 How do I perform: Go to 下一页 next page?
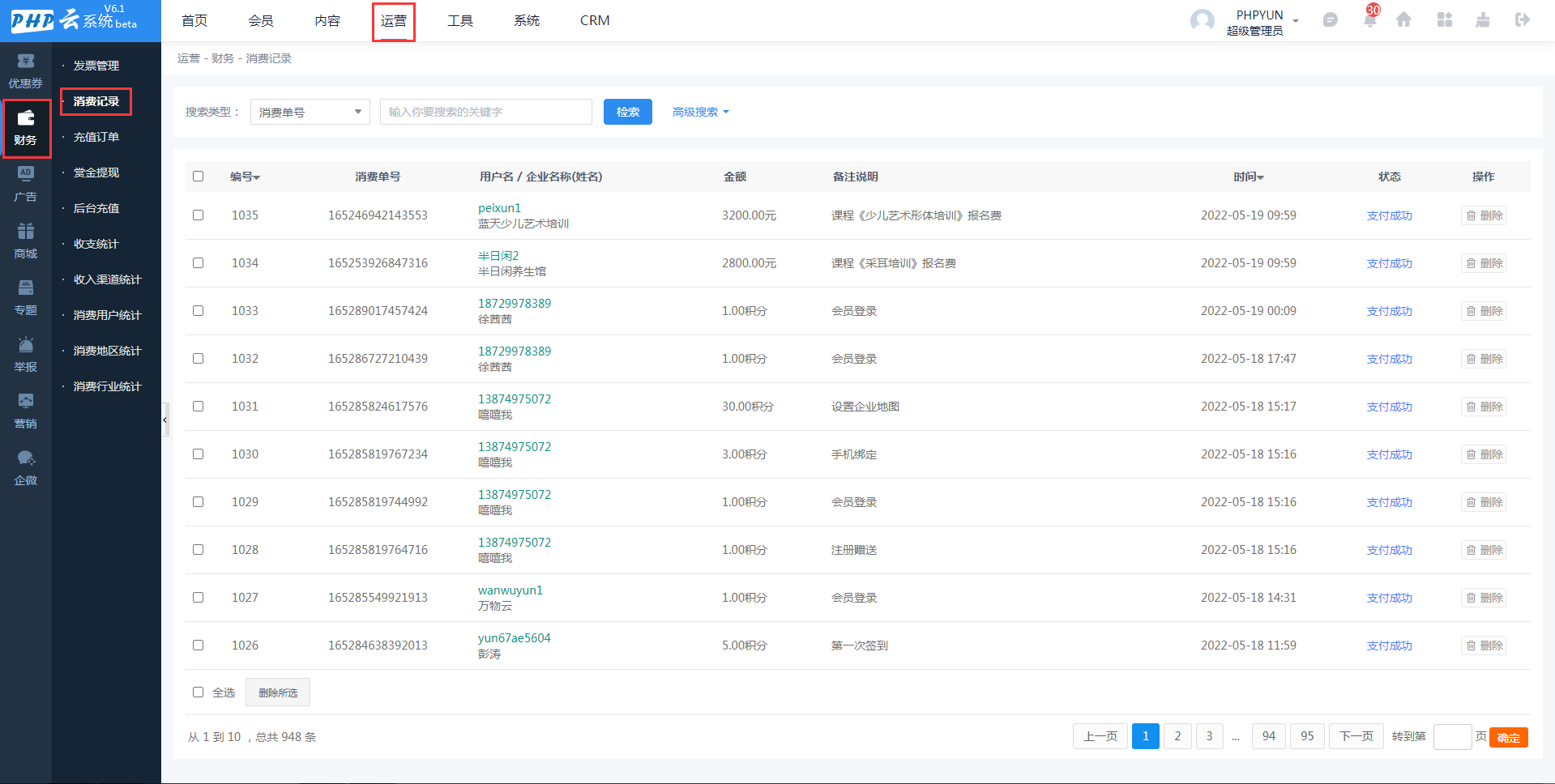[1356, 736]
